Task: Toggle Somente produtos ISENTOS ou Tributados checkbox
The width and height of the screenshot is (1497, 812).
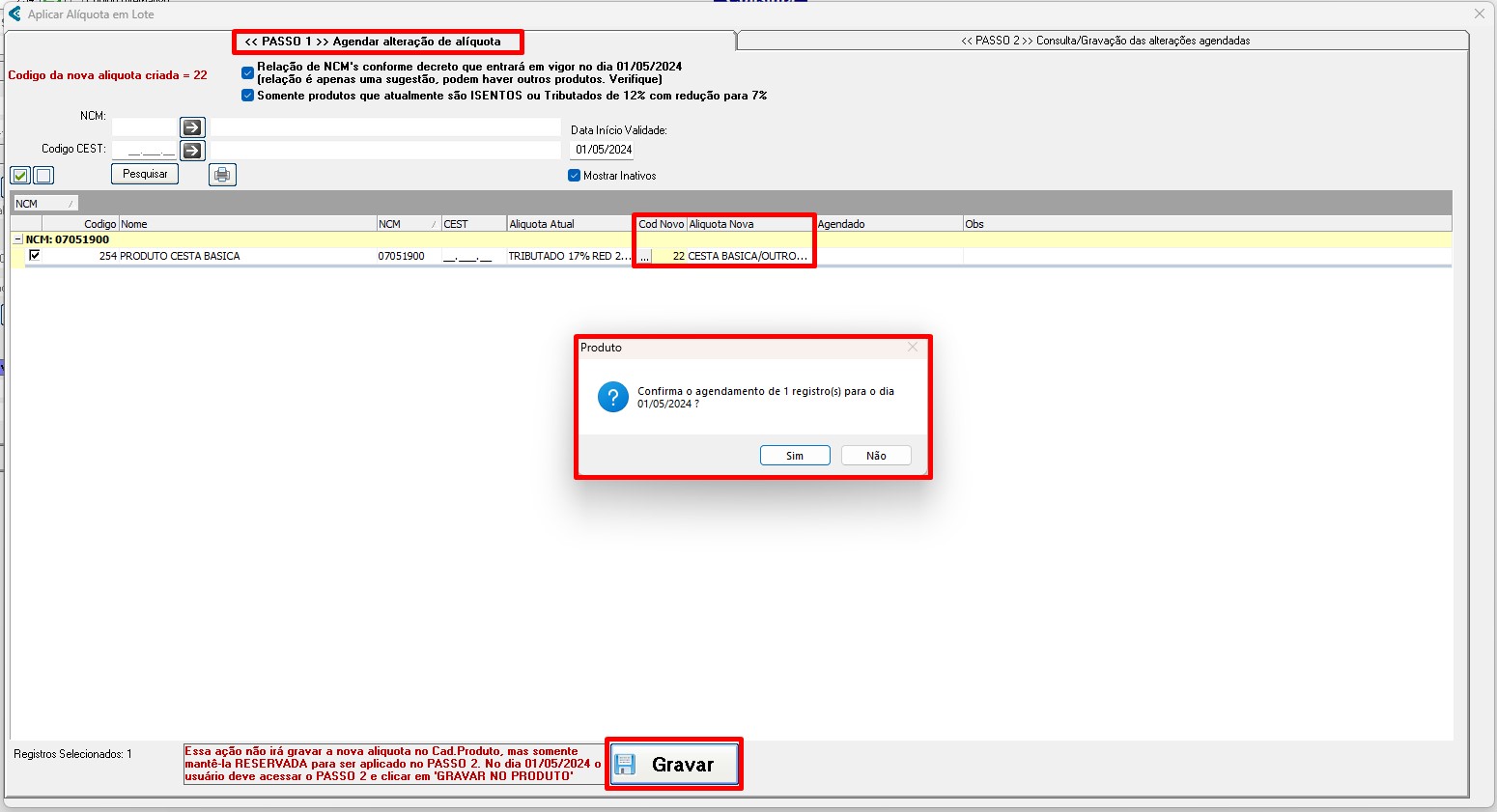Action: pos(248,96)
